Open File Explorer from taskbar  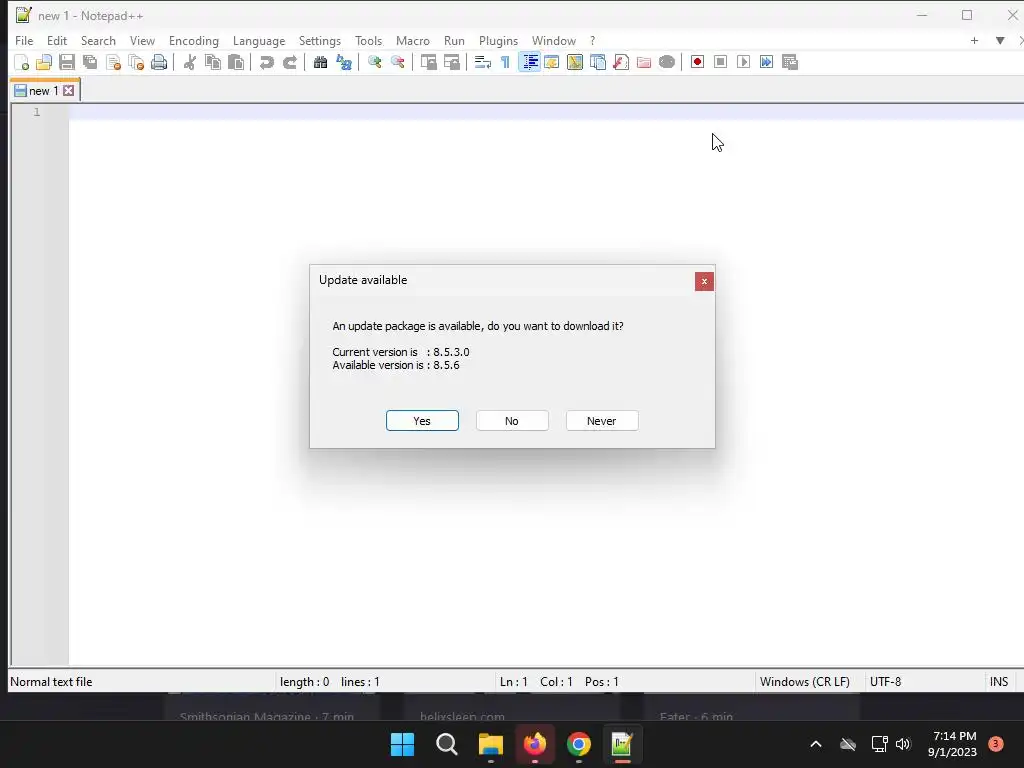tap(490, 744)
